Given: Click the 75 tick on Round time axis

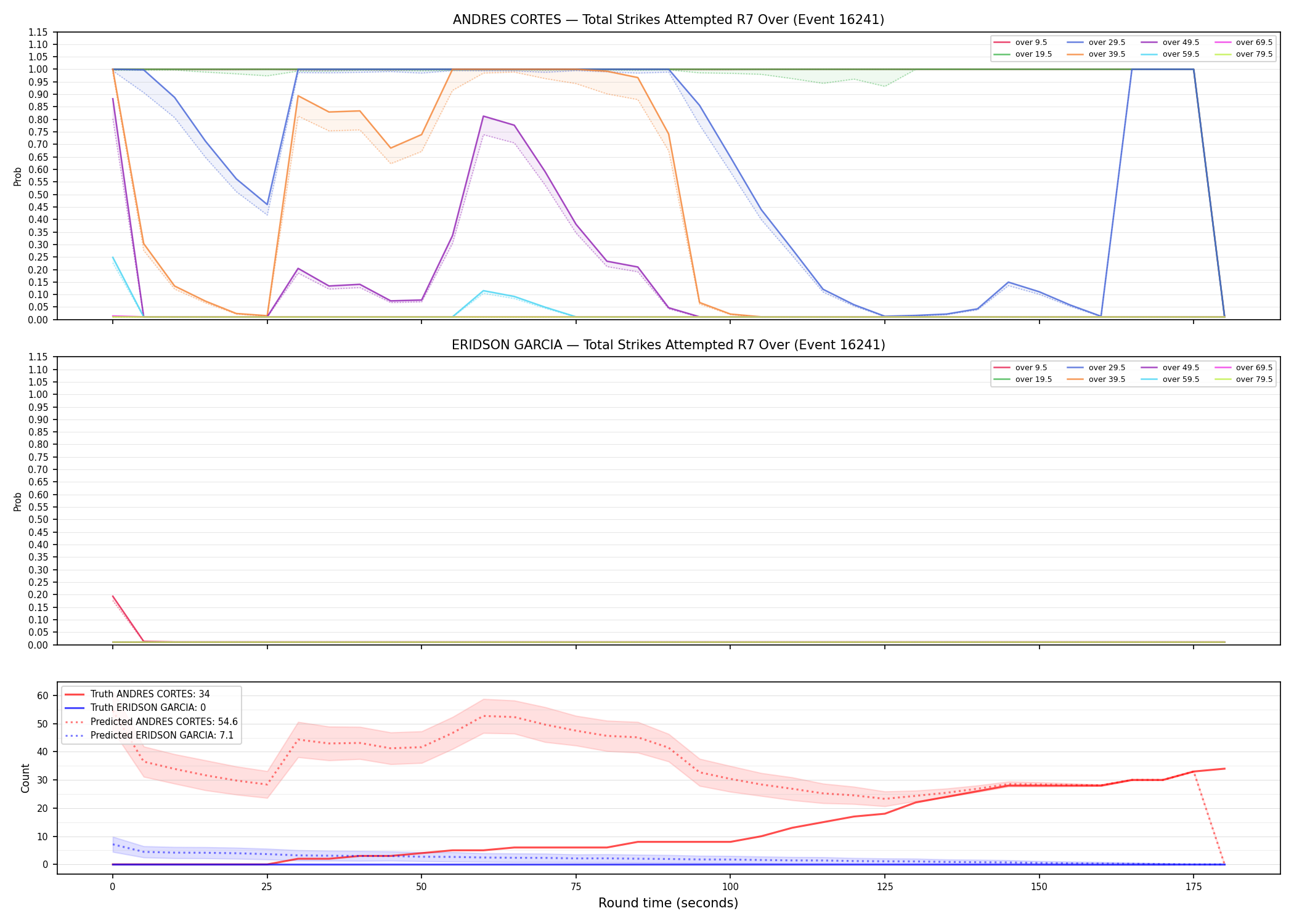Looking at the screenshot, I should 576,887.
